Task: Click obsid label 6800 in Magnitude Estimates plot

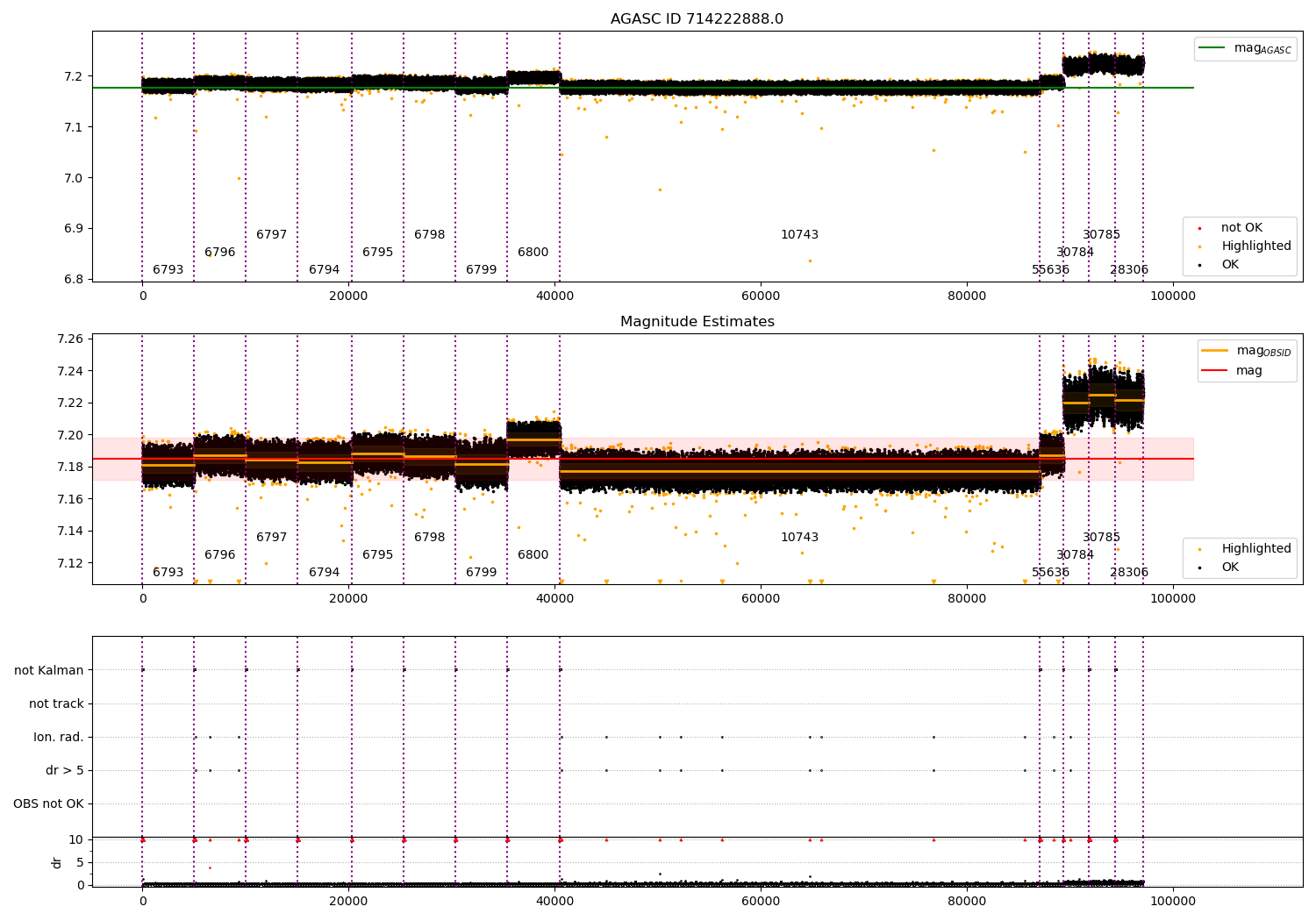Action: point(533,555)
